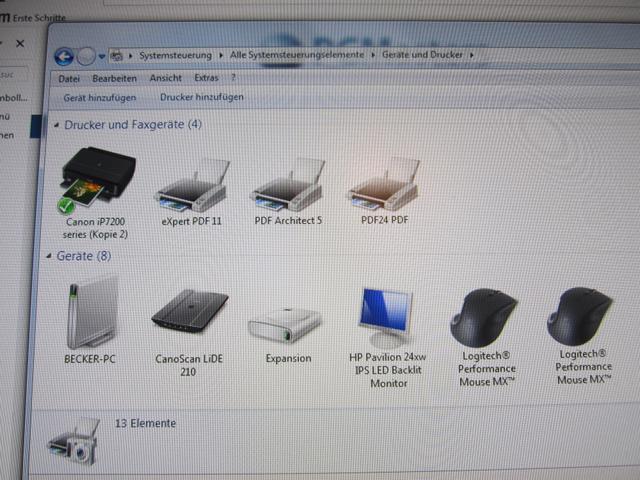The image size is (640, 480).
Task: Click the 13 Elemente status text
Action: click(145, 423)
